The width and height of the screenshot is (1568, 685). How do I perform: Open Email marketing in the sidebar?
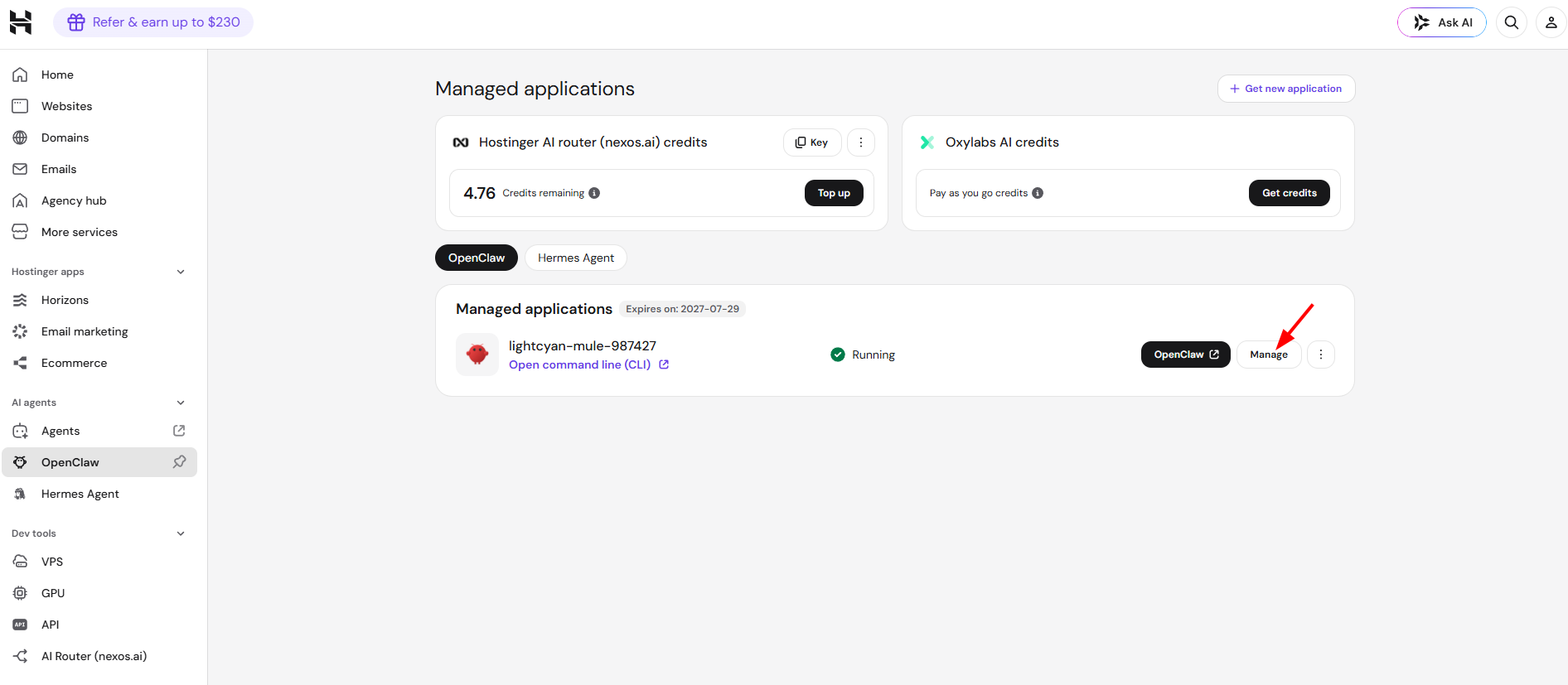coord(99,331)
